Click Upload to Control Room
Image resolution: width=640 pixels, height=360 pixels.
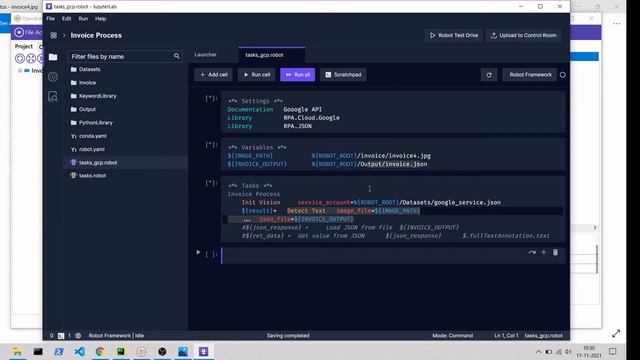click(x=523, y=36)
